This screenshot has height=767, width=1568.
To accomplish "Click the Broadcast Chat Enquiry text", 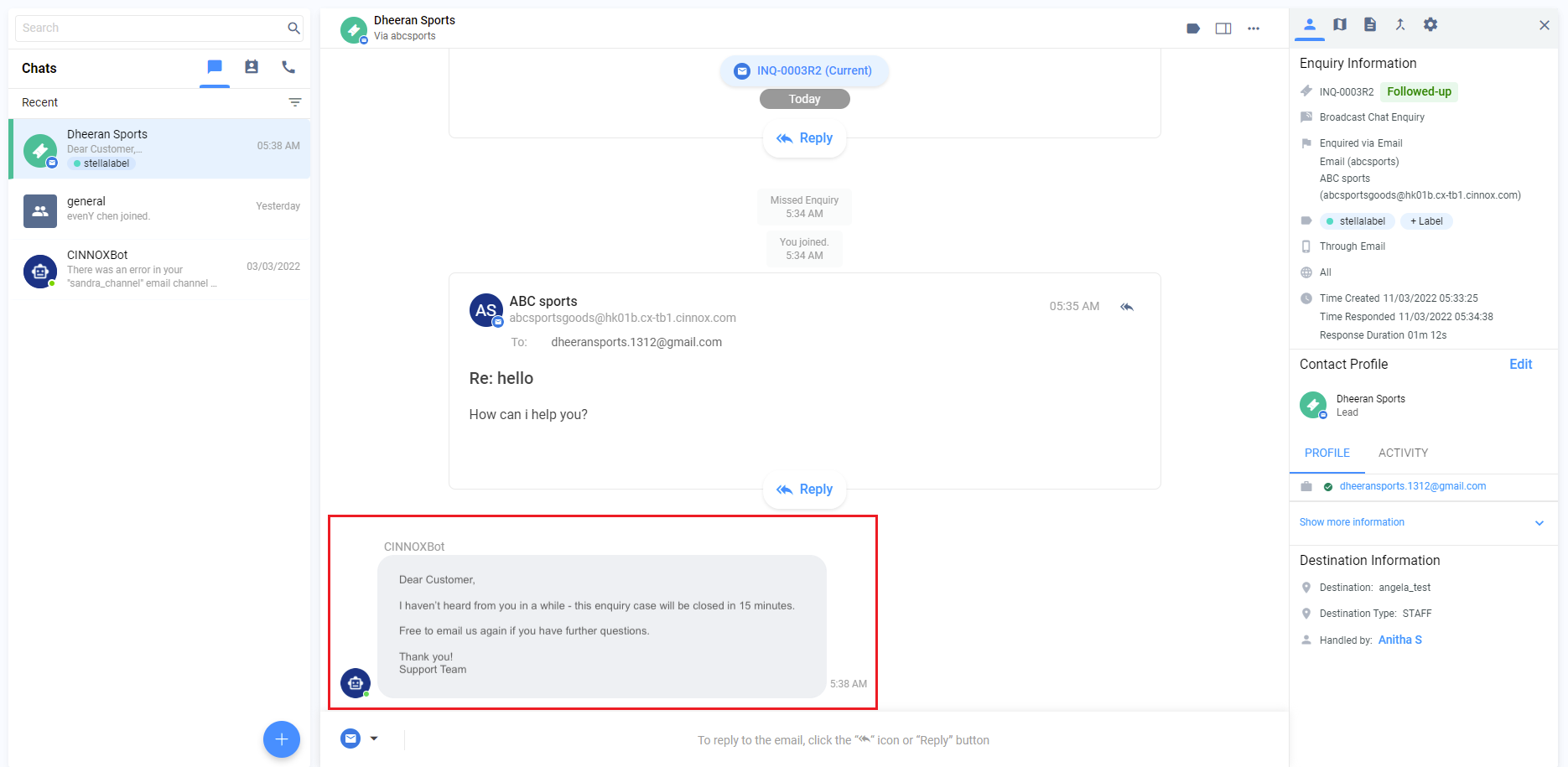I will 1372,118.
